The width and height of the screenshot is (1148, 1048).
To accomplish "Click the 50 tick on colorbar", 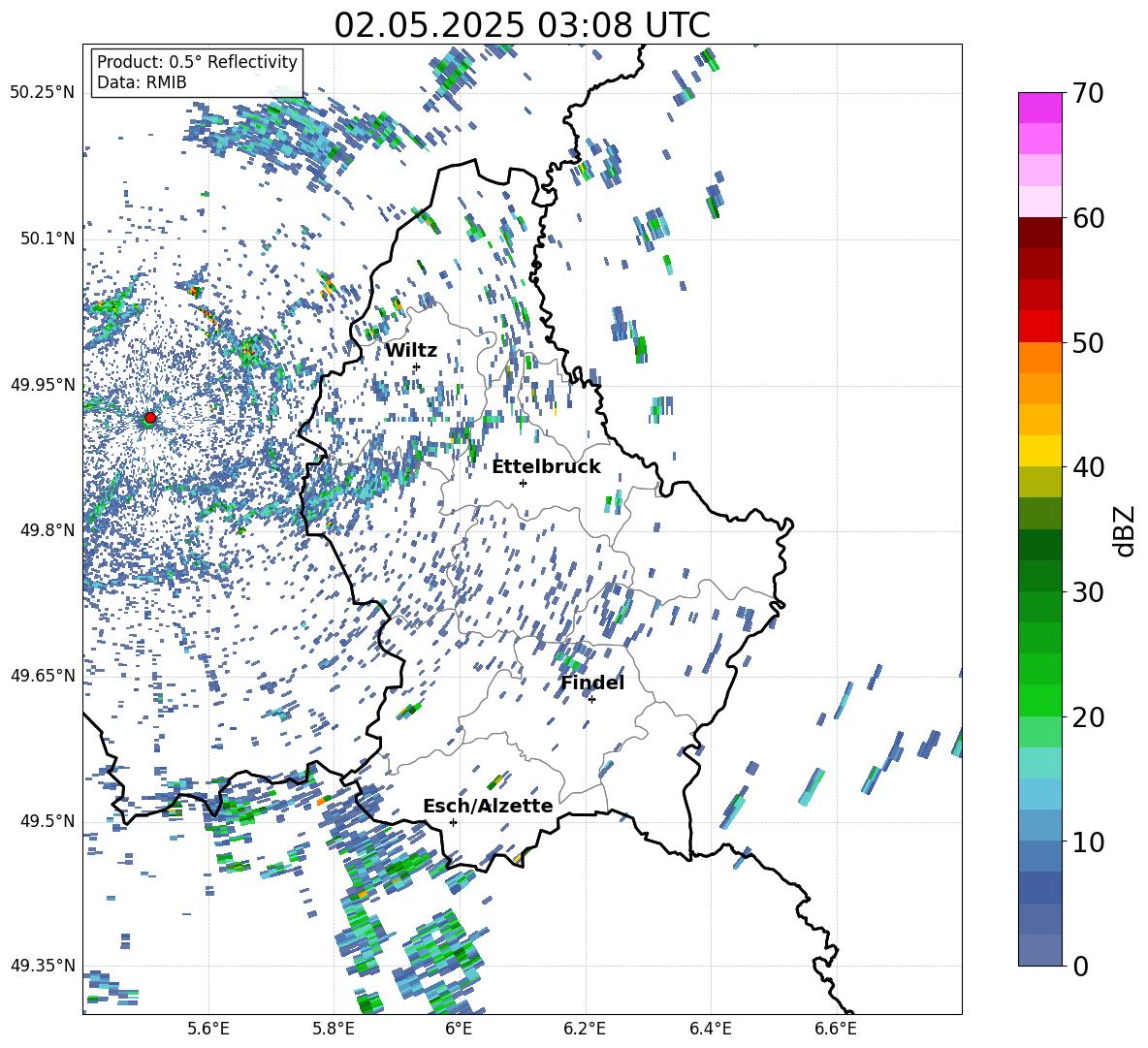I will point(1087,342).
